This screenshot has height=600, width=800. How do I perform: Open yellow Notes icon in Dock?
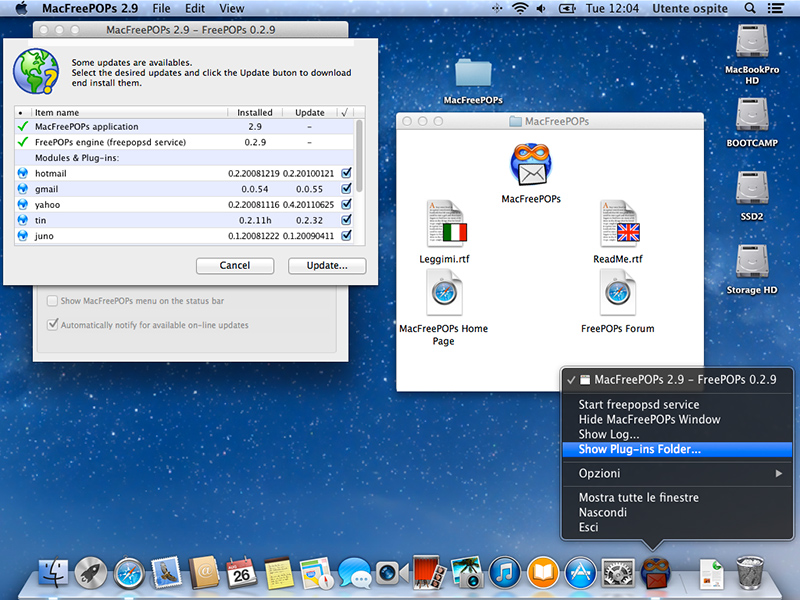pos(279,573)
